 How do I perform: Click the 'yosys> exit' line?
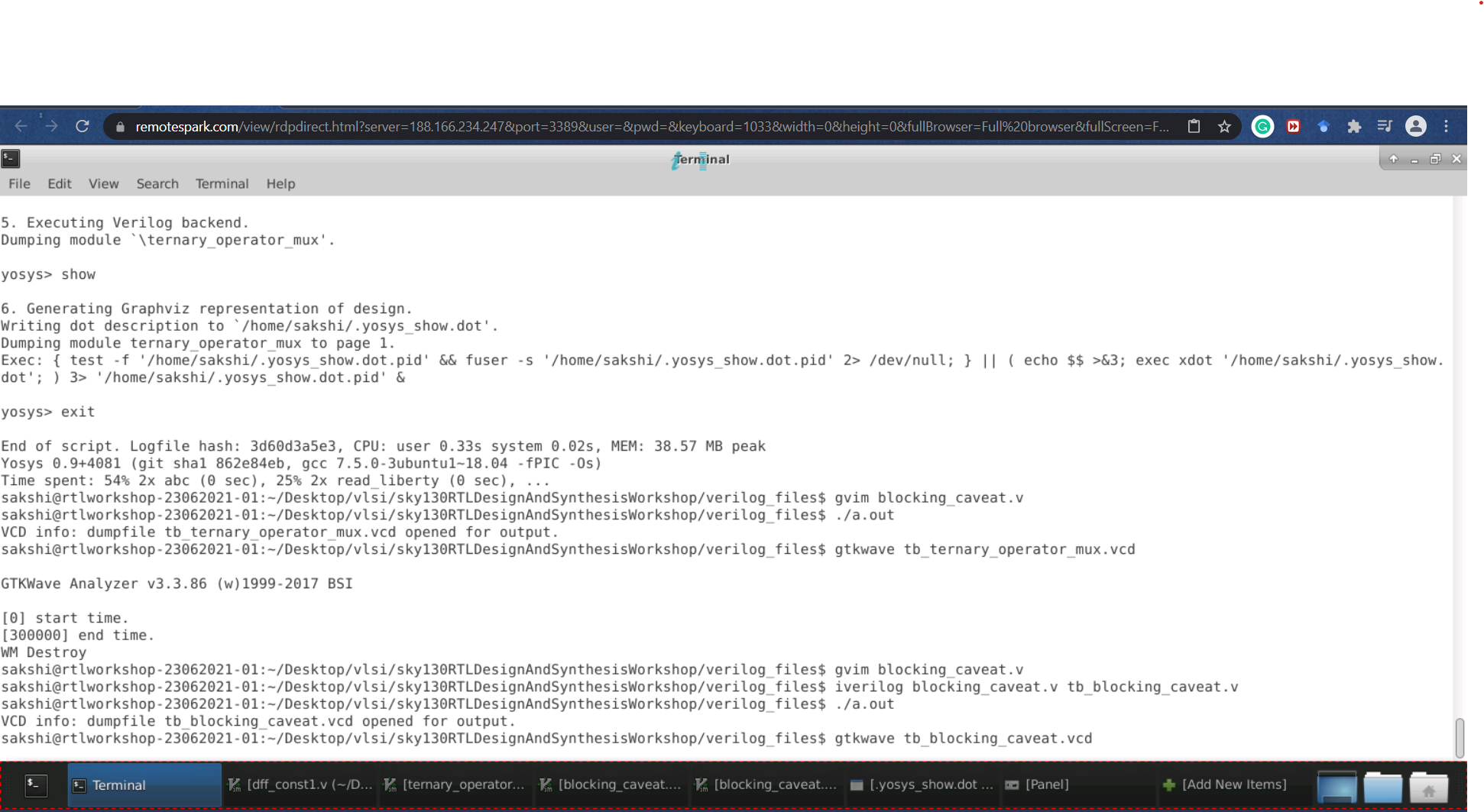pyautogui.click(x=48, y=412)
